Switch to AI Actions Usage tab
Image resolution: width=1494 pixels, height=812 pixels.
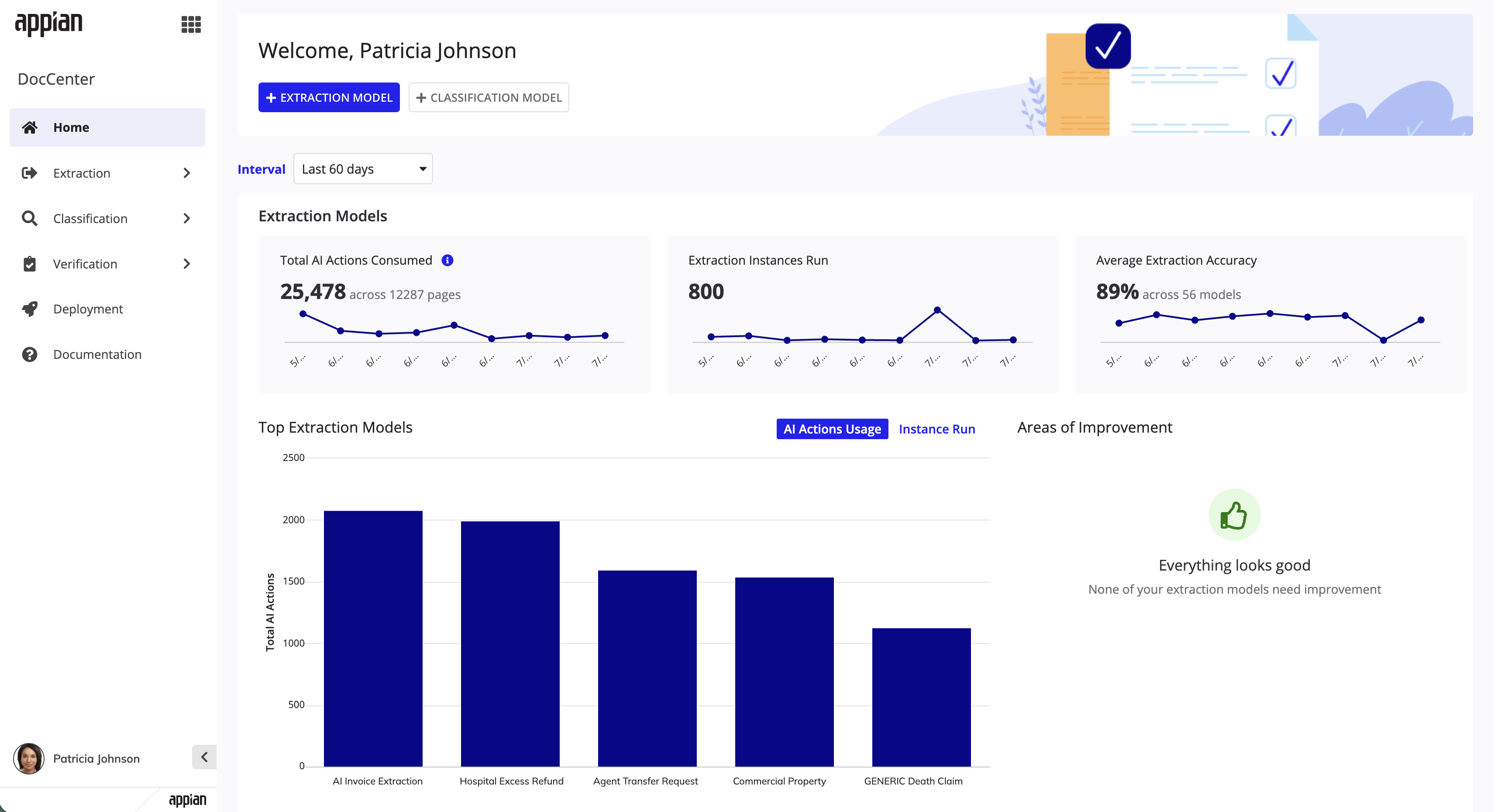[832, 429]
